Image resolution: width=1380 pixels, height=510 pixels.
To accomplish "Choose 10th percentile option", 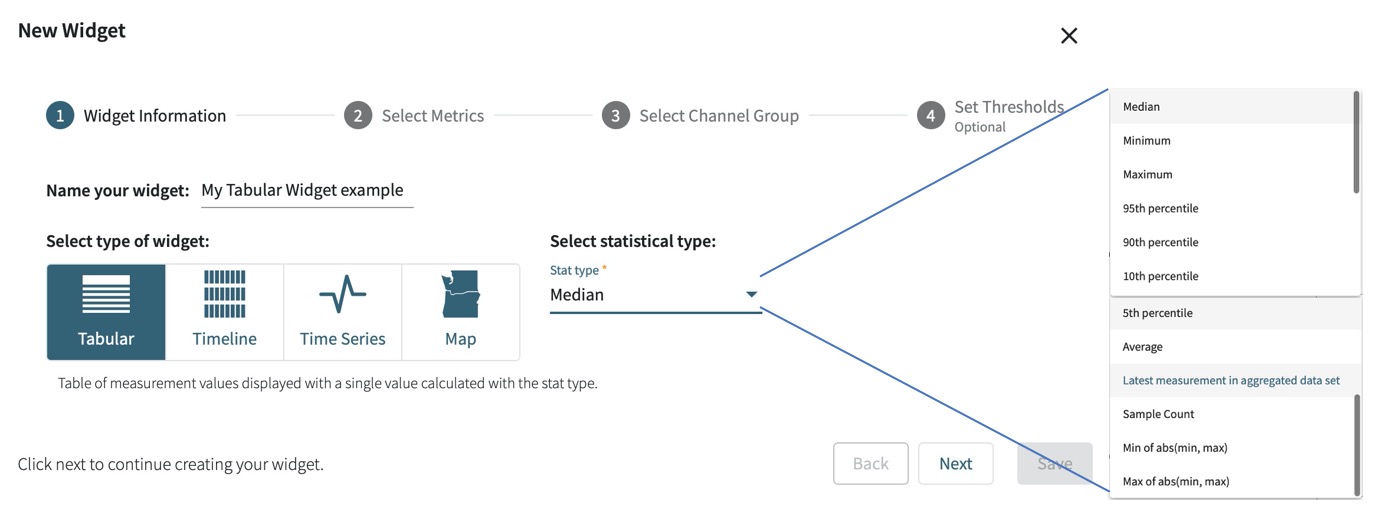I will point(1231,277).
